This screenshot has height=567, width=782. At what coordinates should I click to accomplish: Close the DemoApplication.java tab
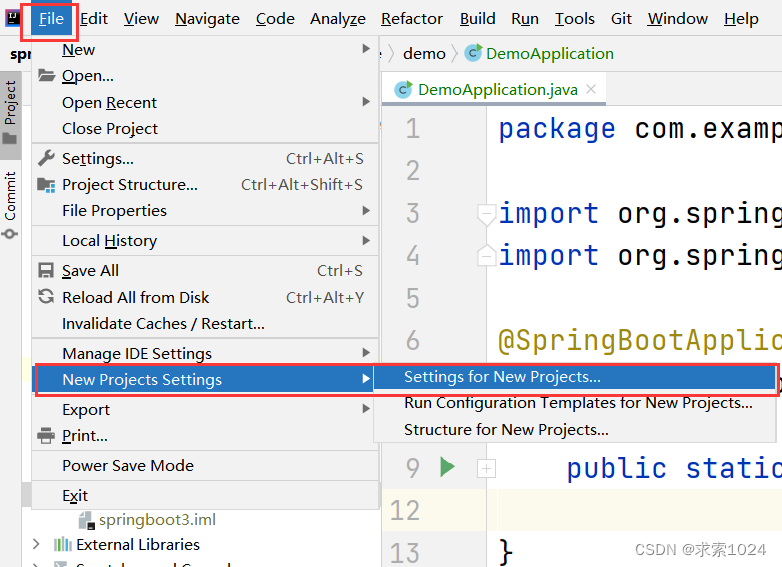[591, 89]
